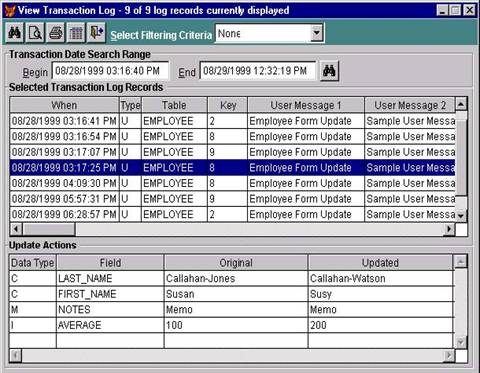This screenshot has height=373, width=480.
Task: Click the vertical scrollbar thumb of log records
Action: [x=461, y=158]
